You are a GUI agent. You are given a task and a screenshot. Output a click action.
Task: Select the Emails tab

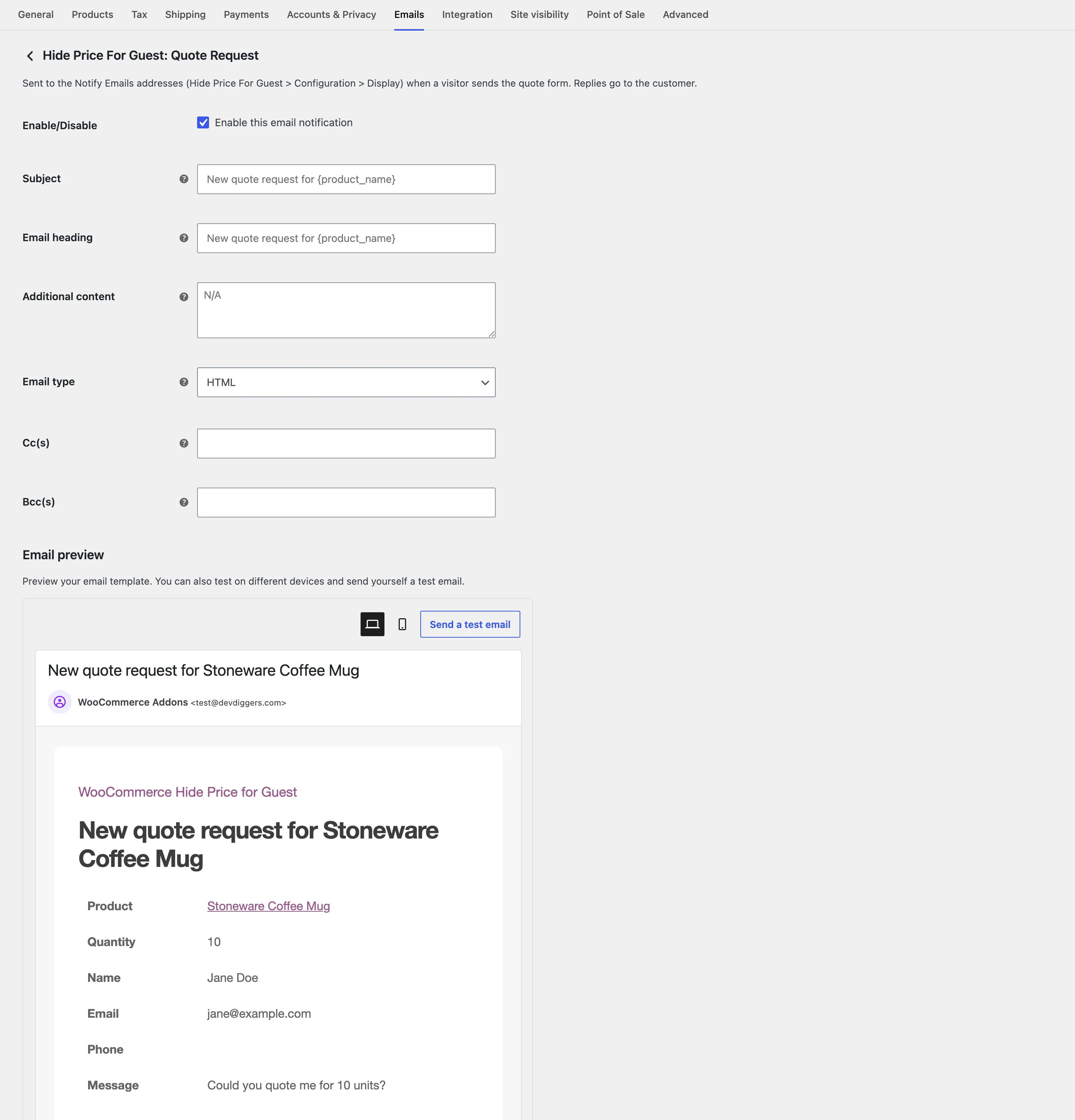pos(409,14)
